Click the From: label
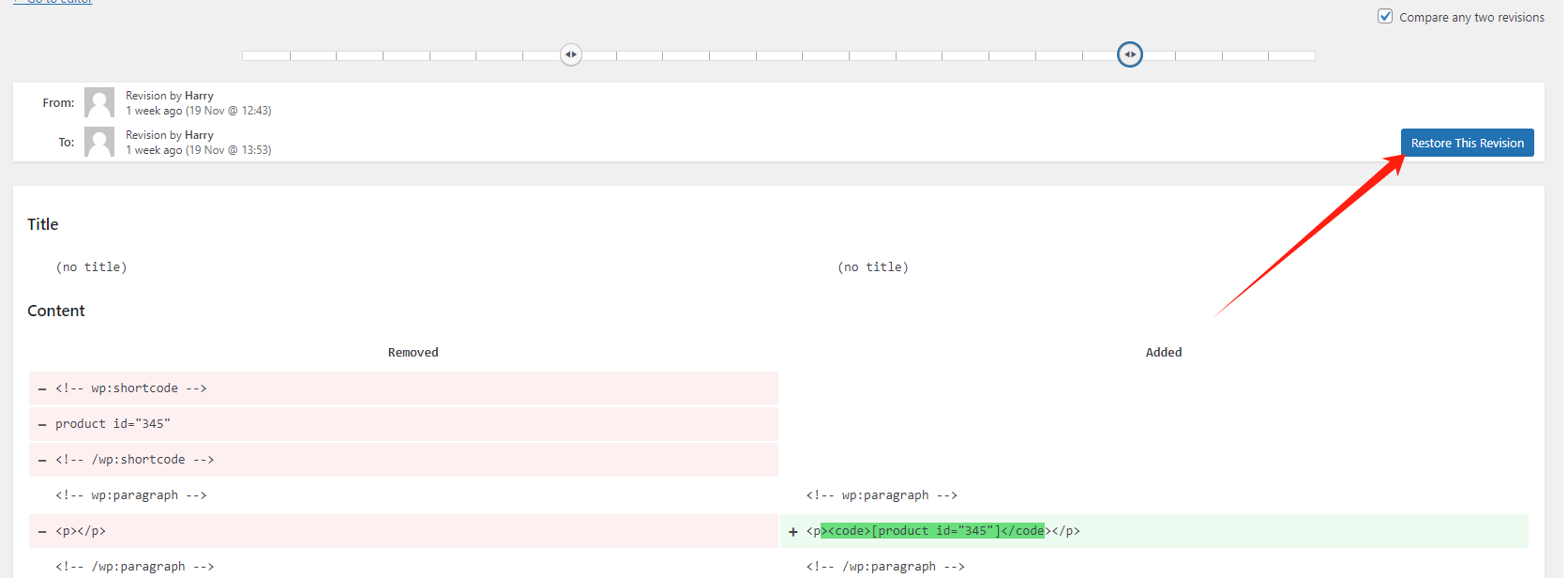The image size is (1568, 578). pos(58,103)
